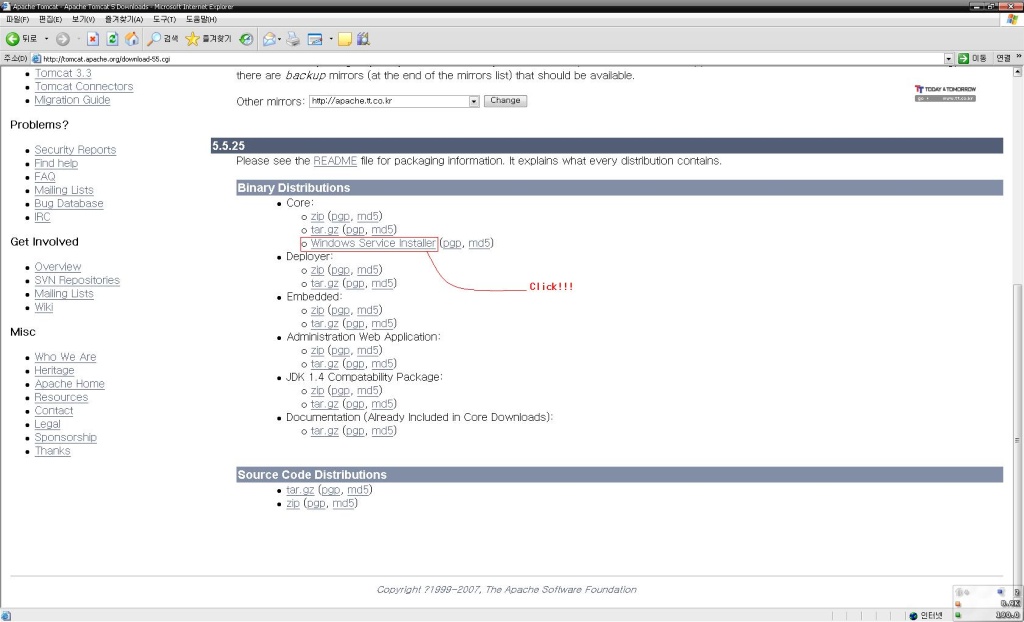Expand the Edit icon dropdown arrow
This screenshot has width=1024, height=622.
331,39
